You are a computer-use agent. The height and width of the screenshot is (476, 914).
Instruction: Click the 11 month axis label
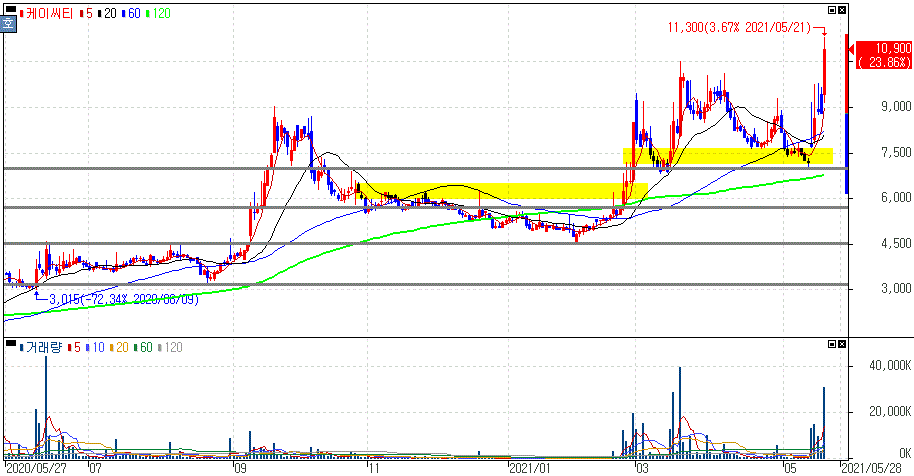point(374,469)
